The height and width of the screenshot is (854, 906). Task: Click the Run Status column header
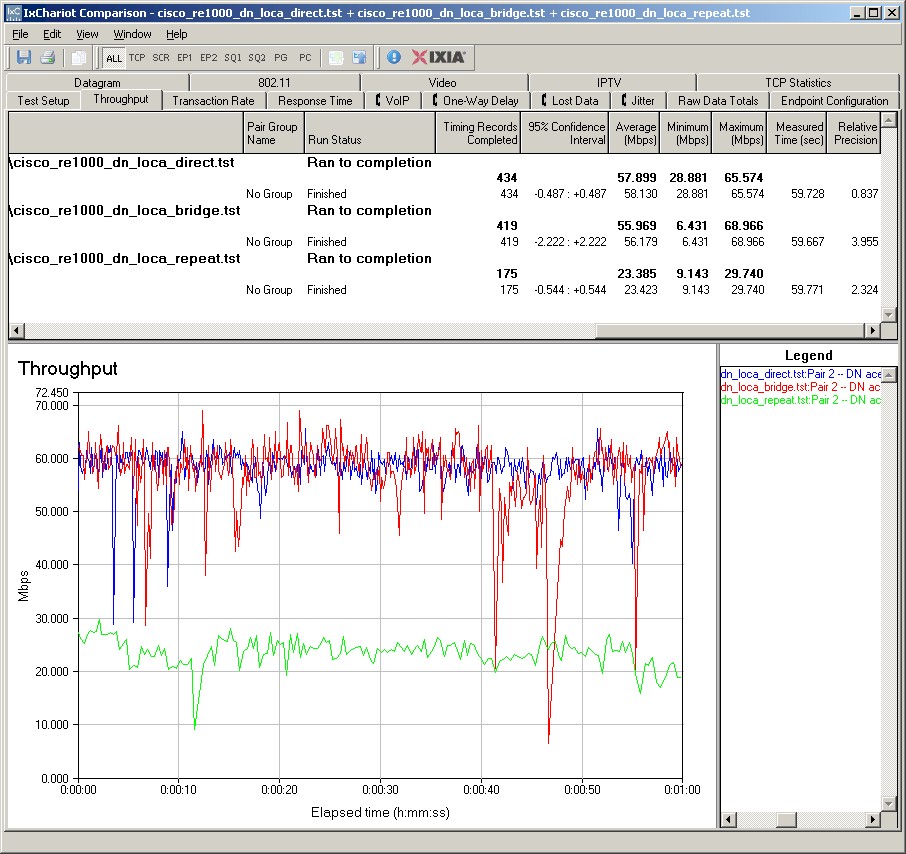coord(369,133)
